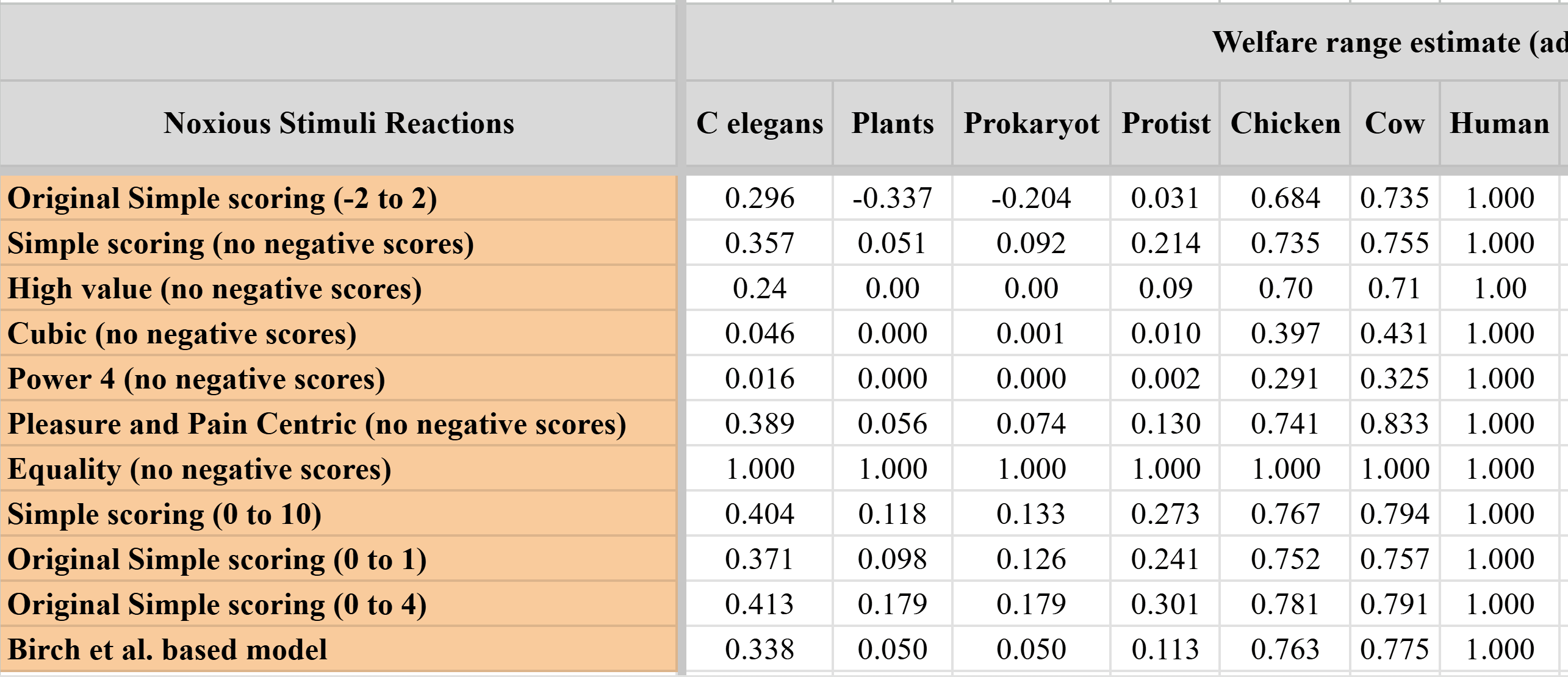Viewport: 1568px width, 677px height.
Task: Select the Noxious Stimuli Reactions header cell
Action: click(339, 123)
